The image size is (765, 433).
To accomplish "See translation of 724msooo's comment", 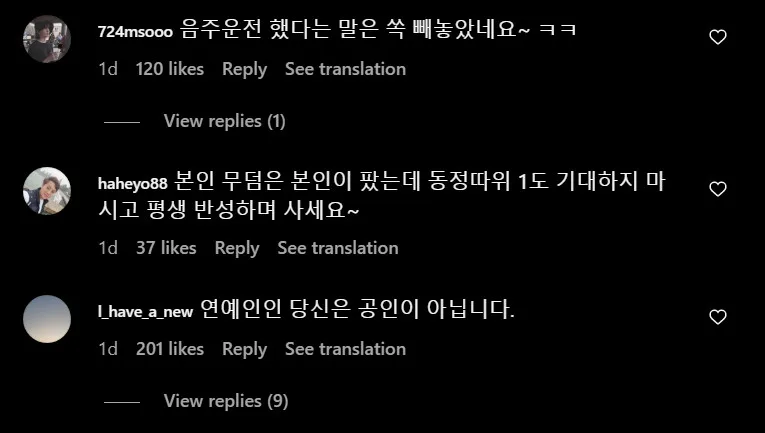I will tap(345, 69).
